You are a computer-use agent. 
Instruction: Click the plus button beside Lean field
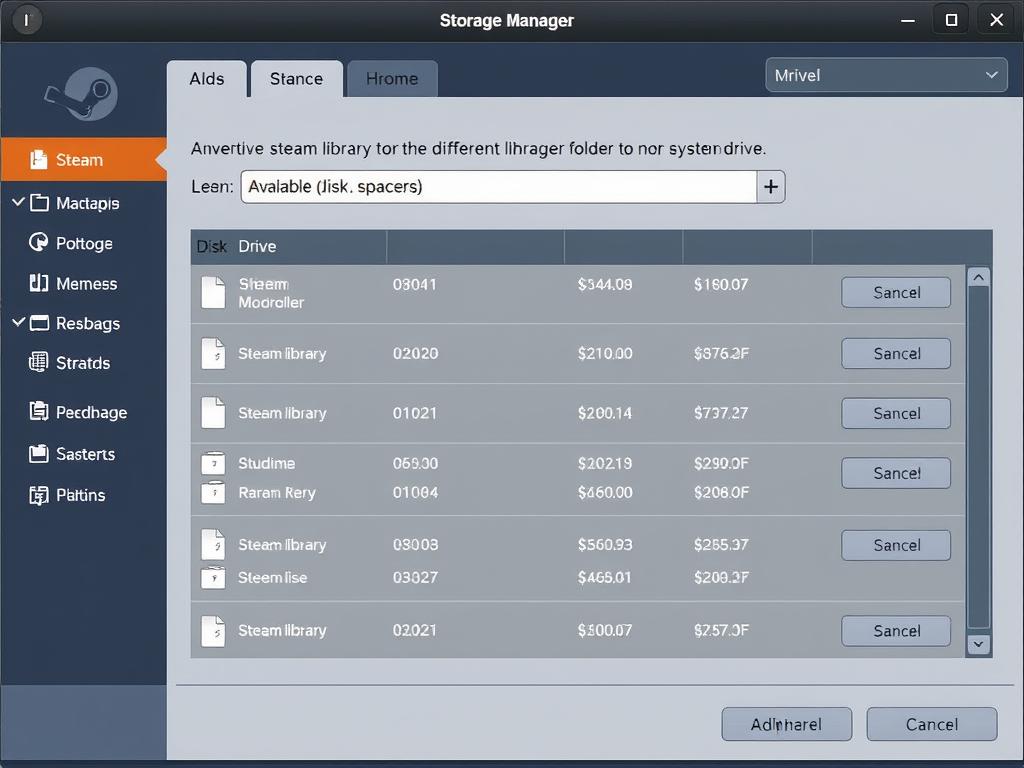pos(771,187)
